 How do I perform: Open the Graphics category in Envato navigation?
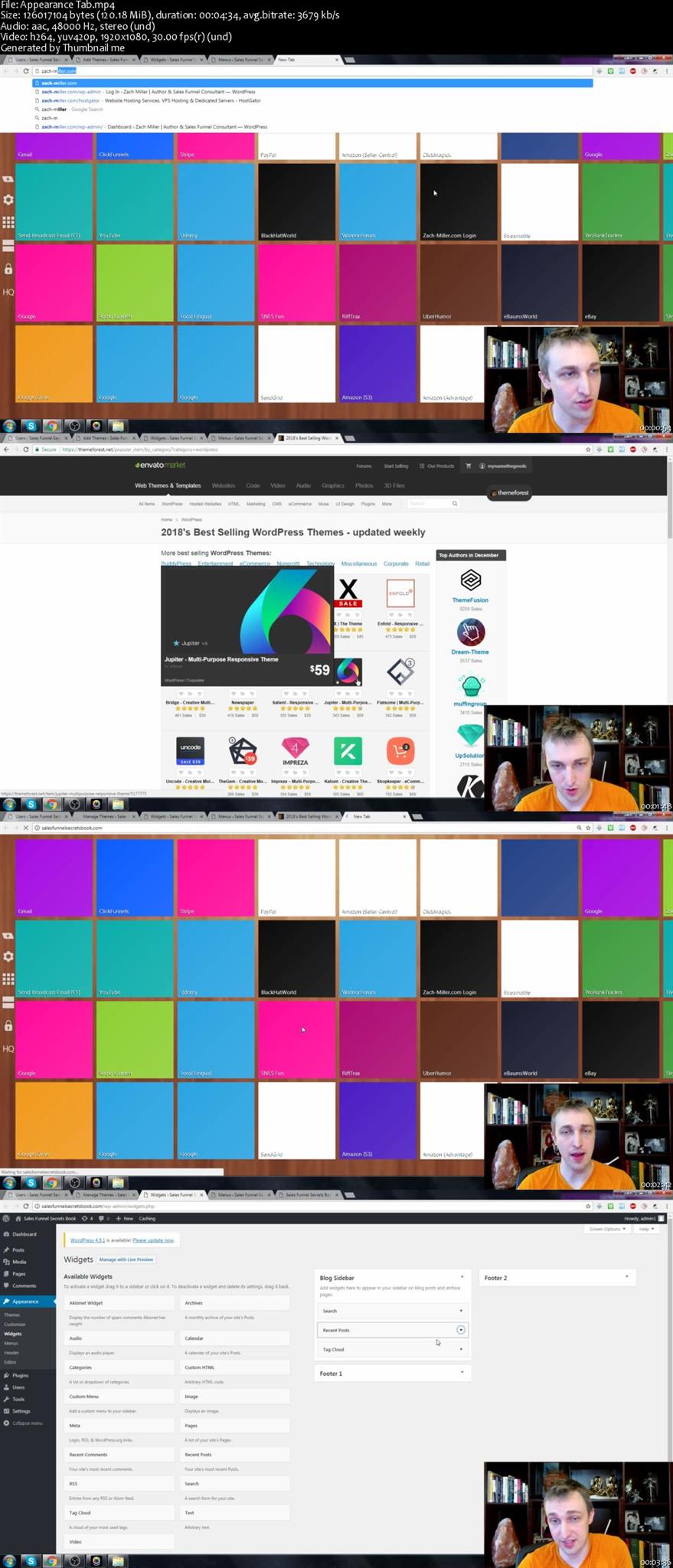click(332, 485)
